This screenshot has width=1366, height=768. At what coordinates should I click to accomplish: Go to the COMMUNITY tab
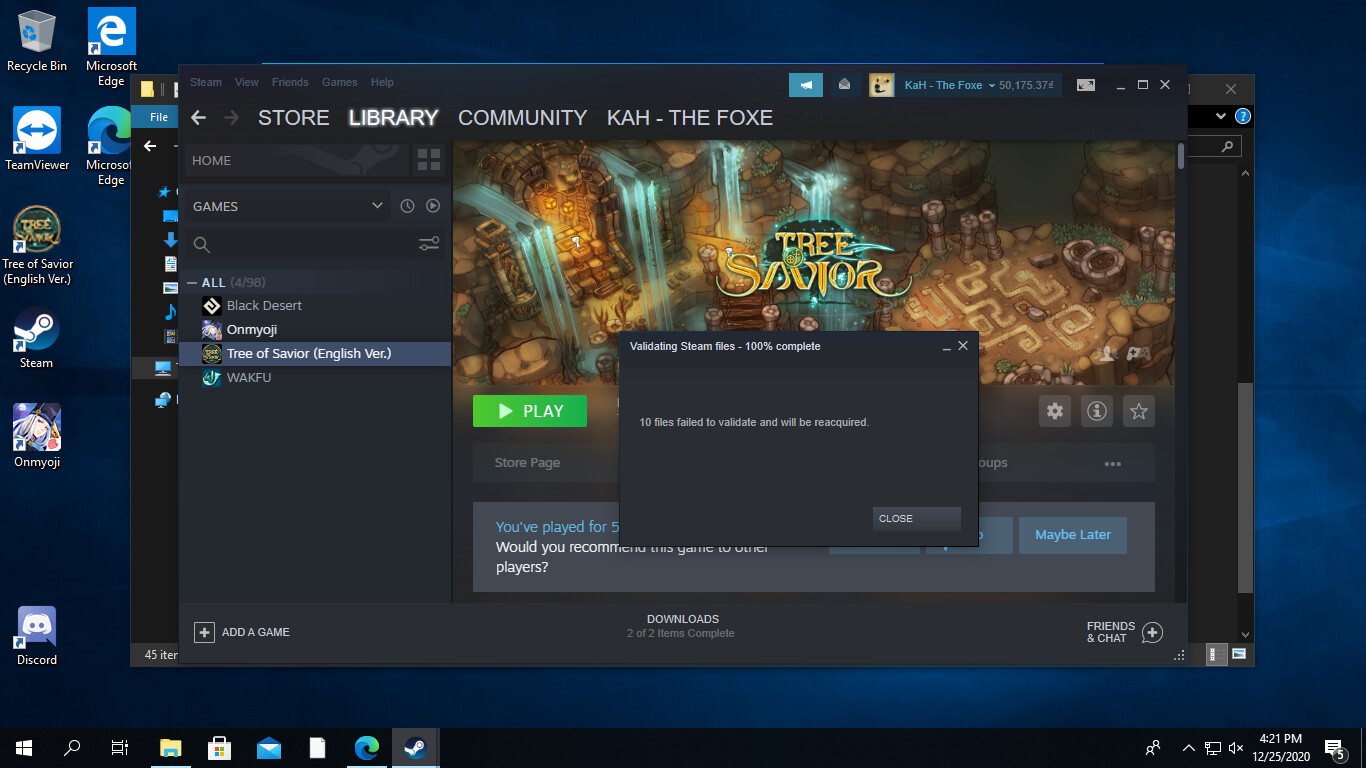click(522, 118)
